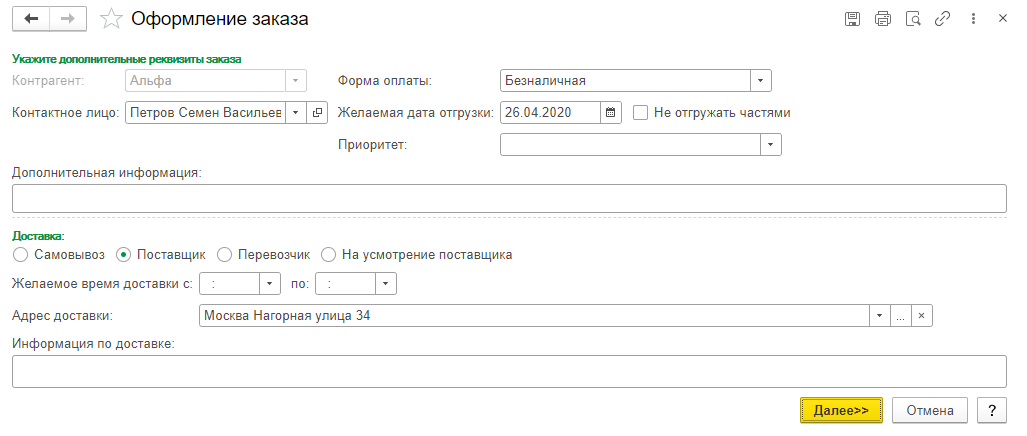Expand the 'Форма оплаты' dropdown
This screenshot has height=436, width=1027.
click(761, 81)
